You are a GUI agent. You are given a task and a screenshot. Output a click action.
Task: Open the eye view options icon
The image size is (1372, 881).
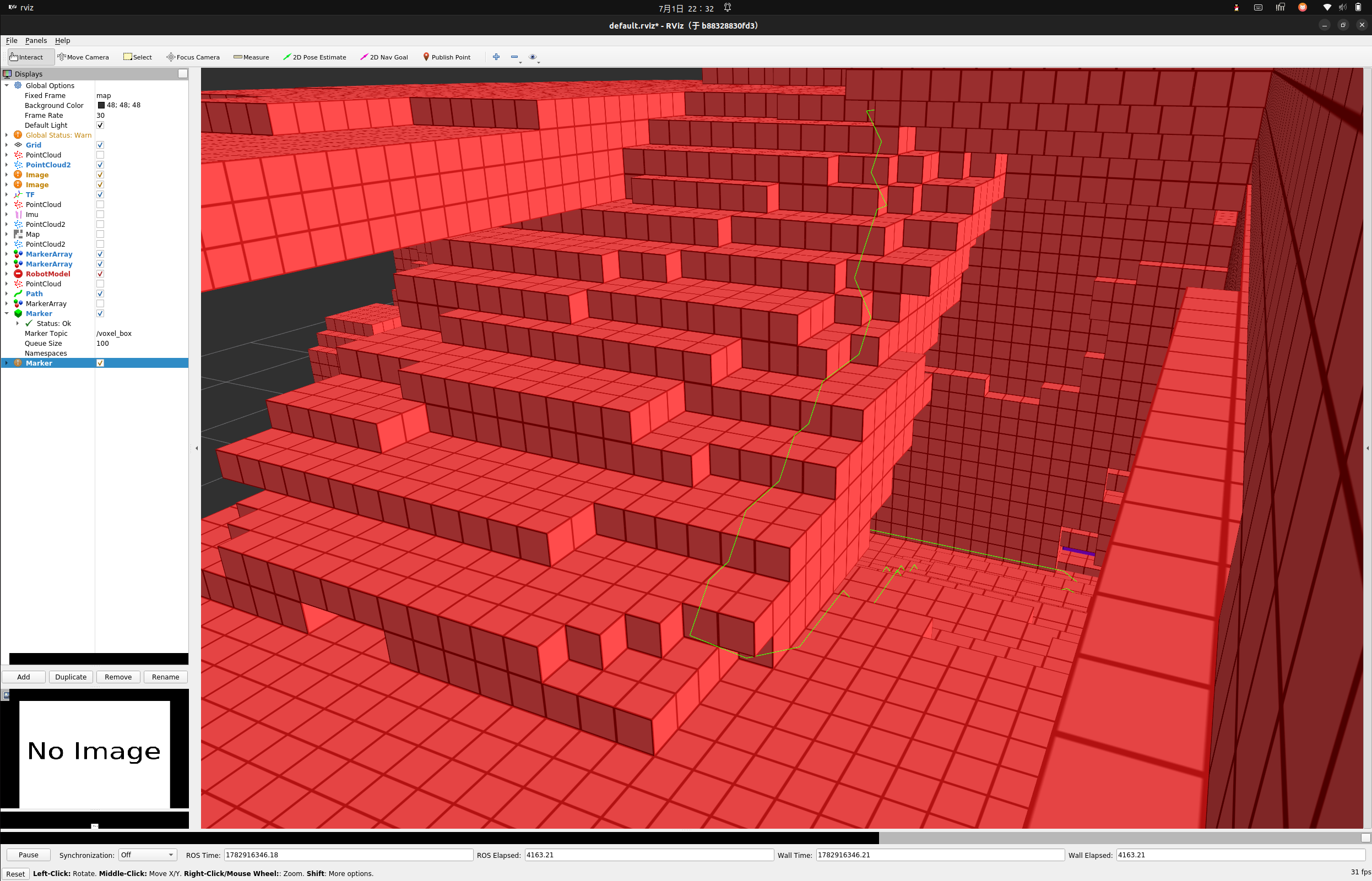coord(533,57)
